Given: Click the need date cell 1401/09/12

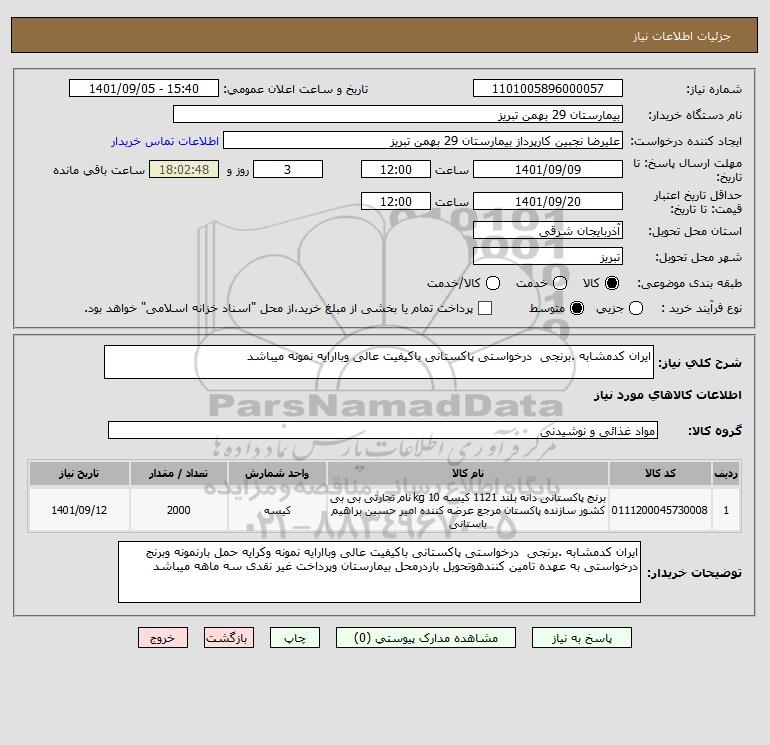Looking at the screenshot, I should pos(79,510).
